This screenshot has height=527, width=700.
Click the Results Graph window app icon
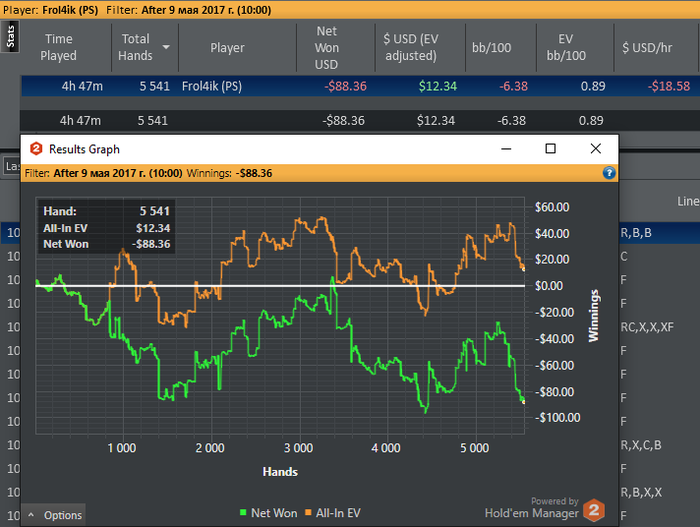click(x=36, y=149)
